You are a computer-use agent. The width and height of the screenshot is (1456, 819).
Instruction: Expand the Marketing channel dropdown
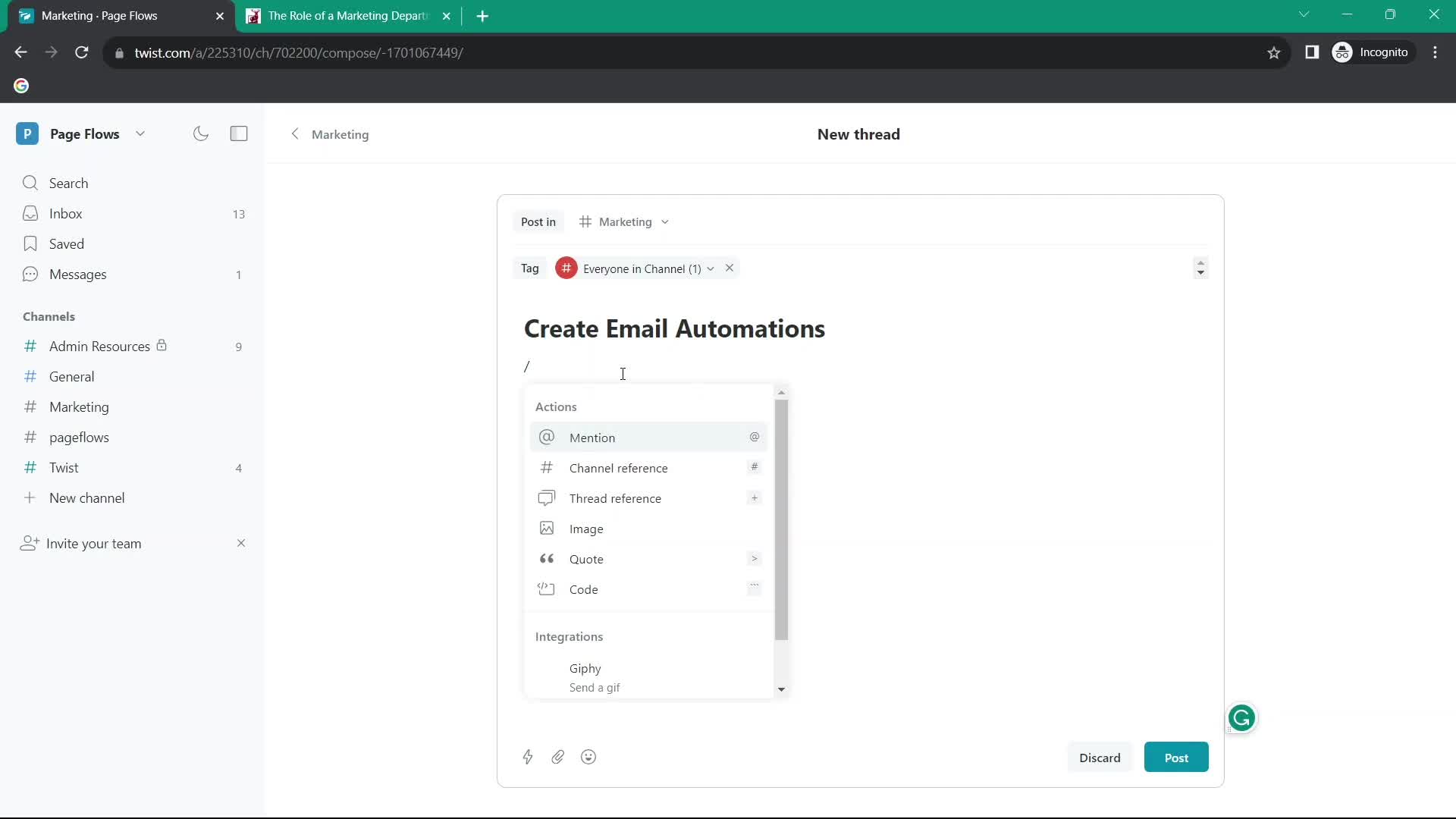point(666,221)
